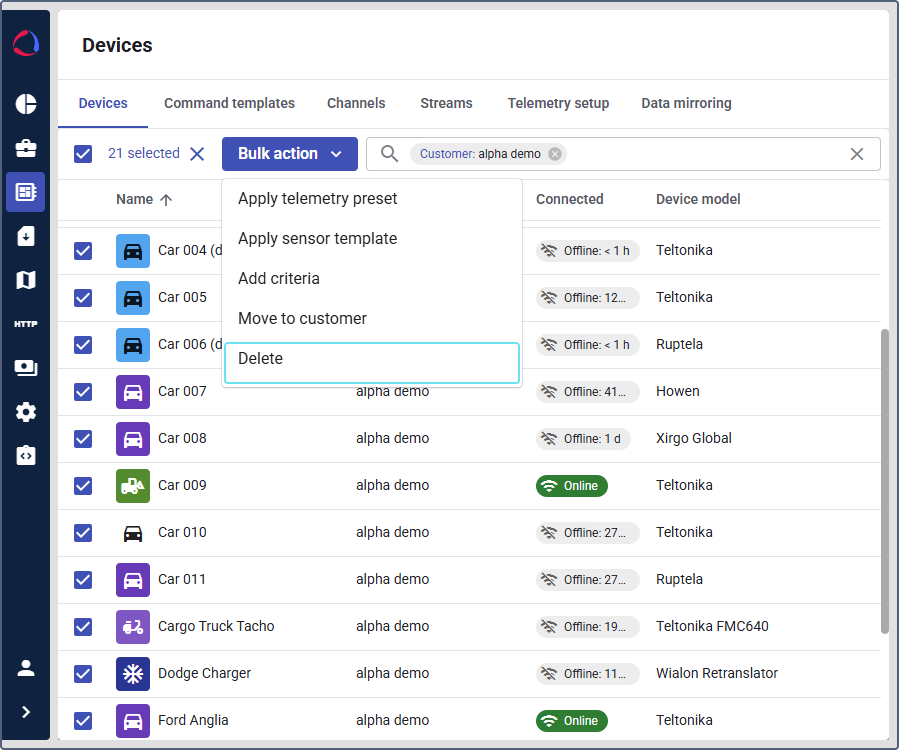
Task: Open the map icon in the sidebar
Action: [26, 280]
